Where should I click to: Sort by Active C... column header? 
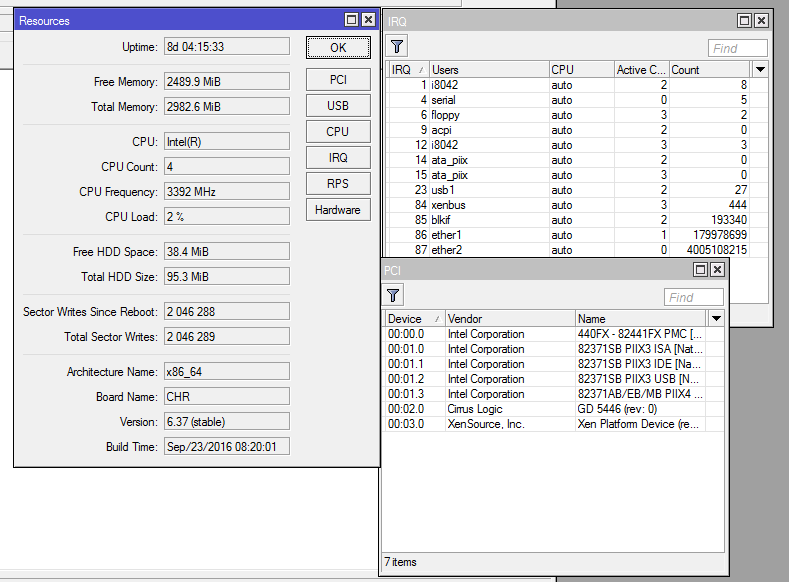click(642, 69)
